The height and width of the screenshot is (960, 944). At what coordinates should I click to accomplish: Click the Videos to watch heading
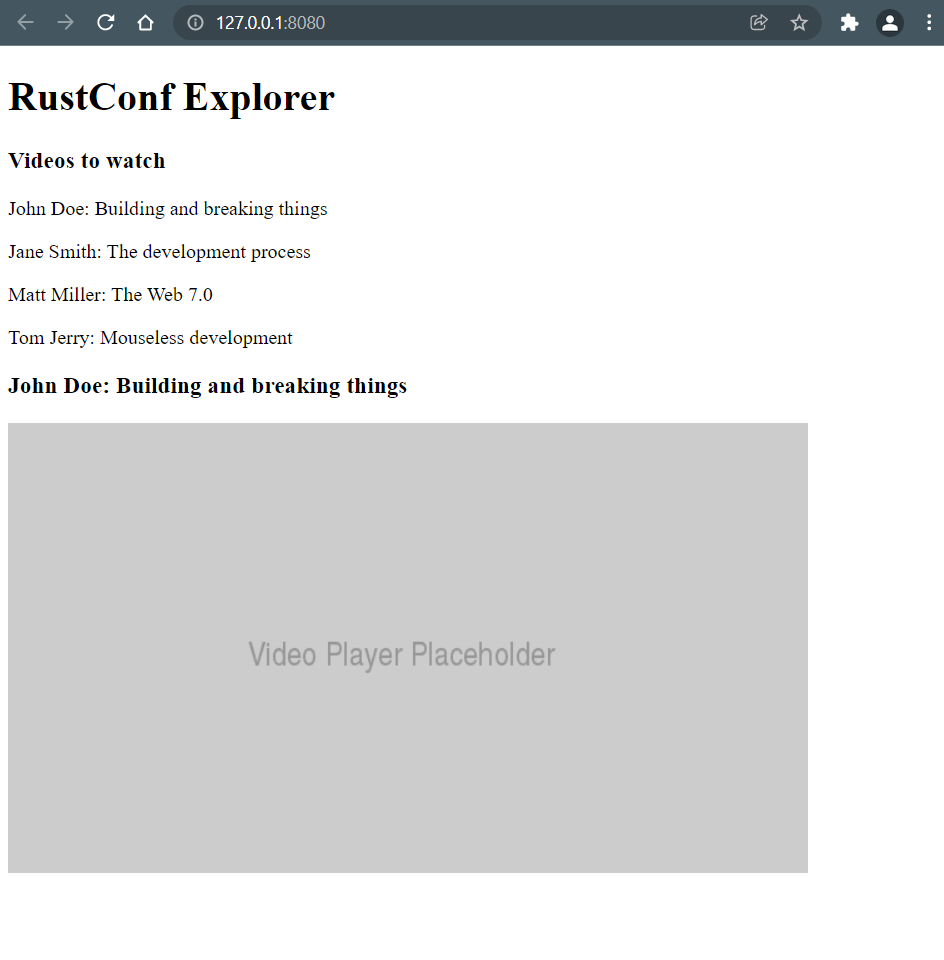[86, 161]
